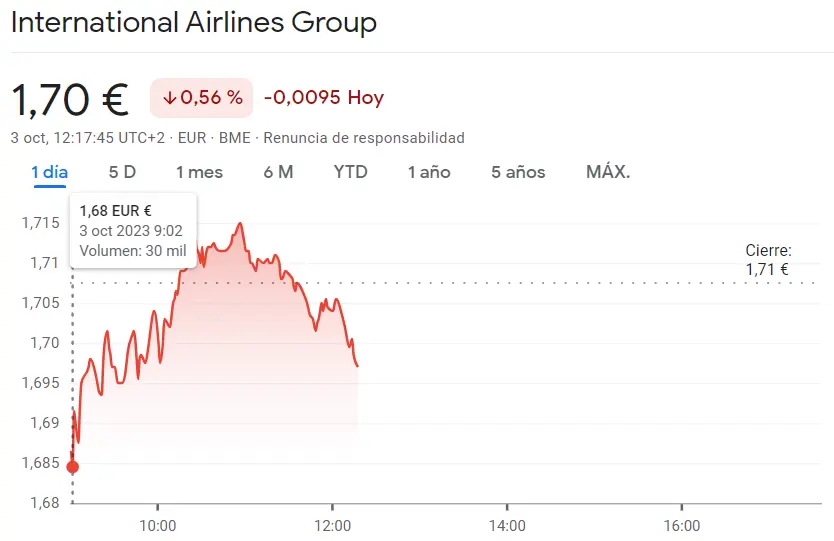This screenshot has width=834, height=541.
Task: Select the MÁX. range tab
Action: [608, 172]
